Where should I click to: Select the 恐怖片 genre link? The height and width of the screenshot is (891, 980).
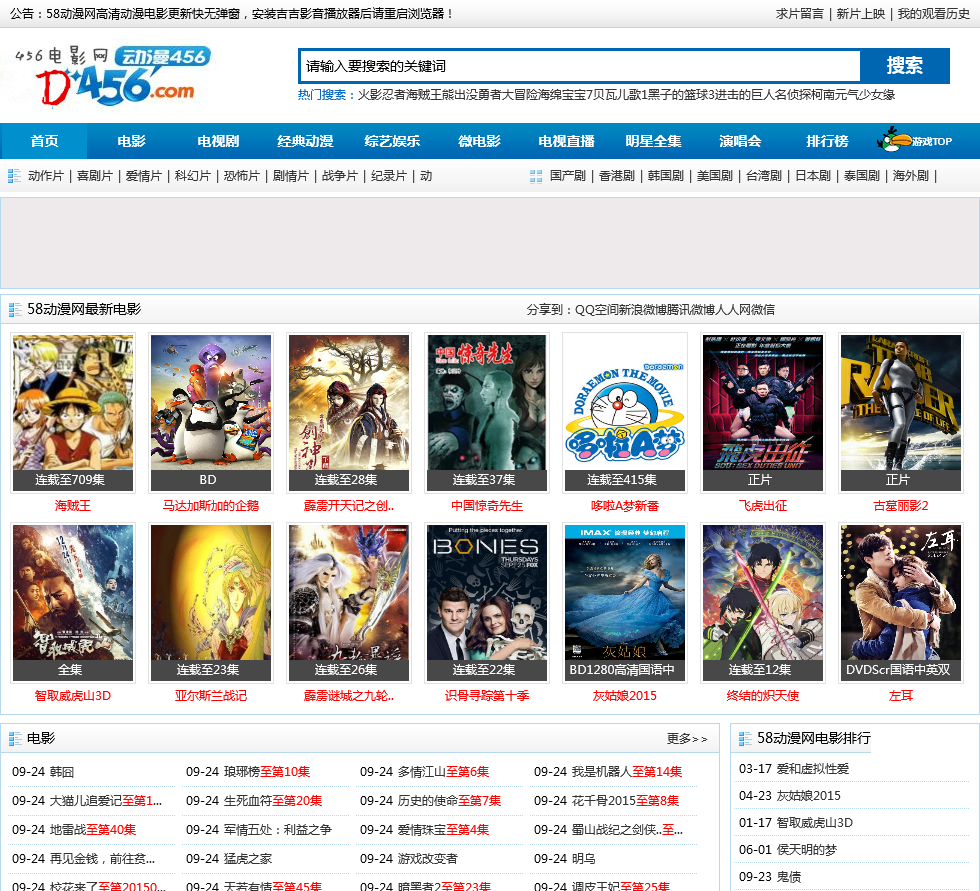(x=241, y=176)
